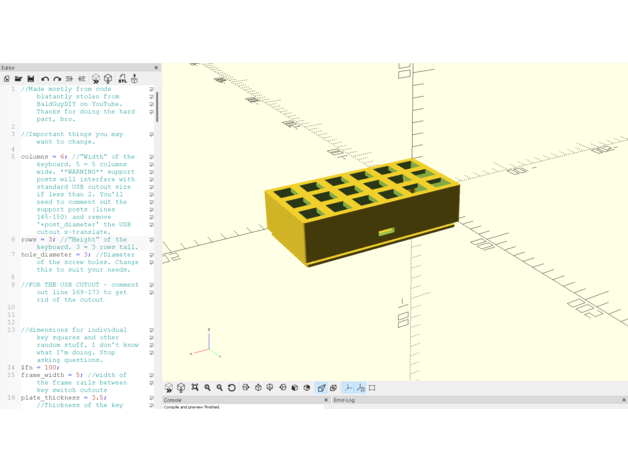Save the current SCAD file
This screenshot has height=472, width=628.
pos(30,79)
